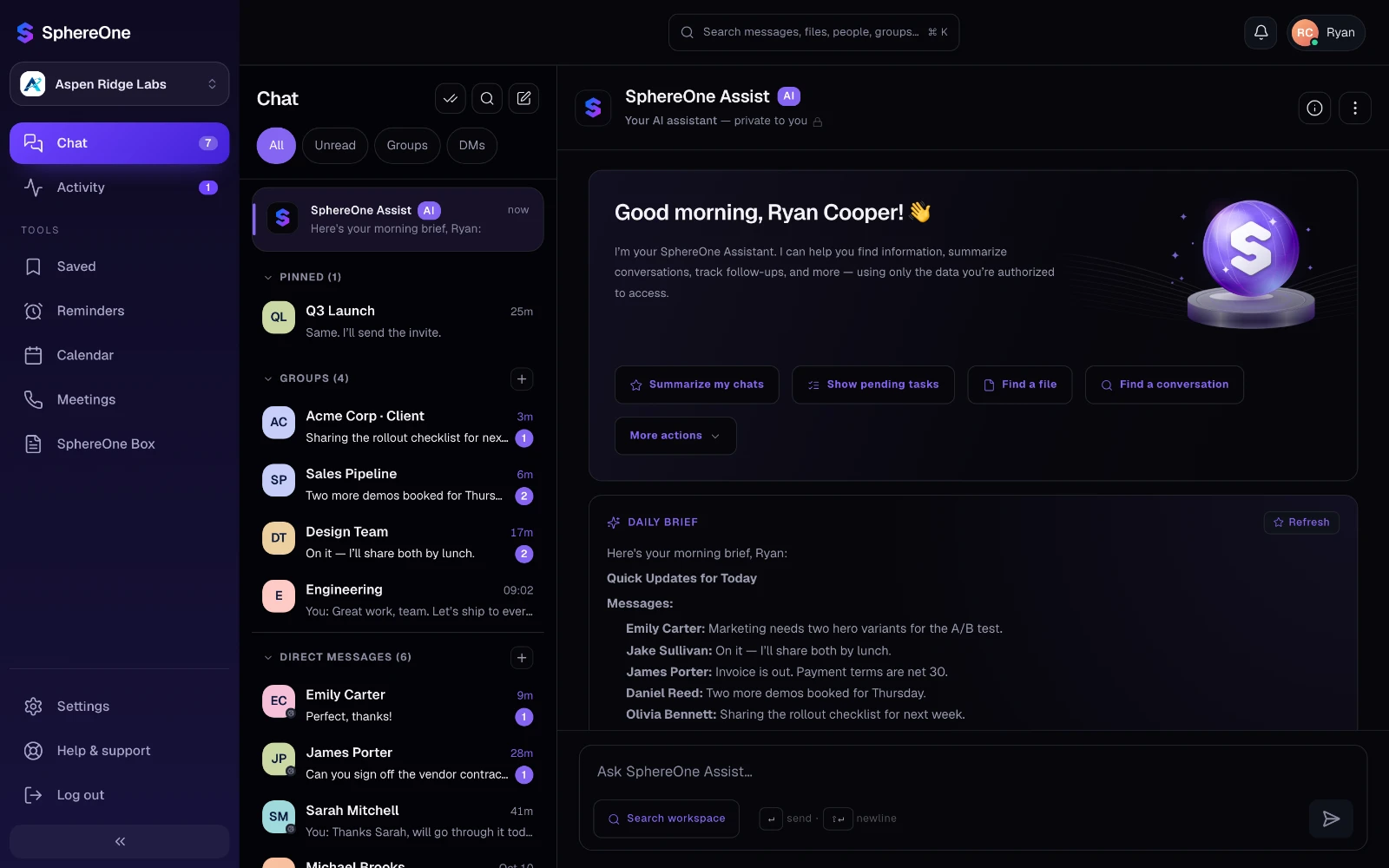This screenshot has width=1389, height=868.
Task: Open Meetings tool
Action: point(120,399)
